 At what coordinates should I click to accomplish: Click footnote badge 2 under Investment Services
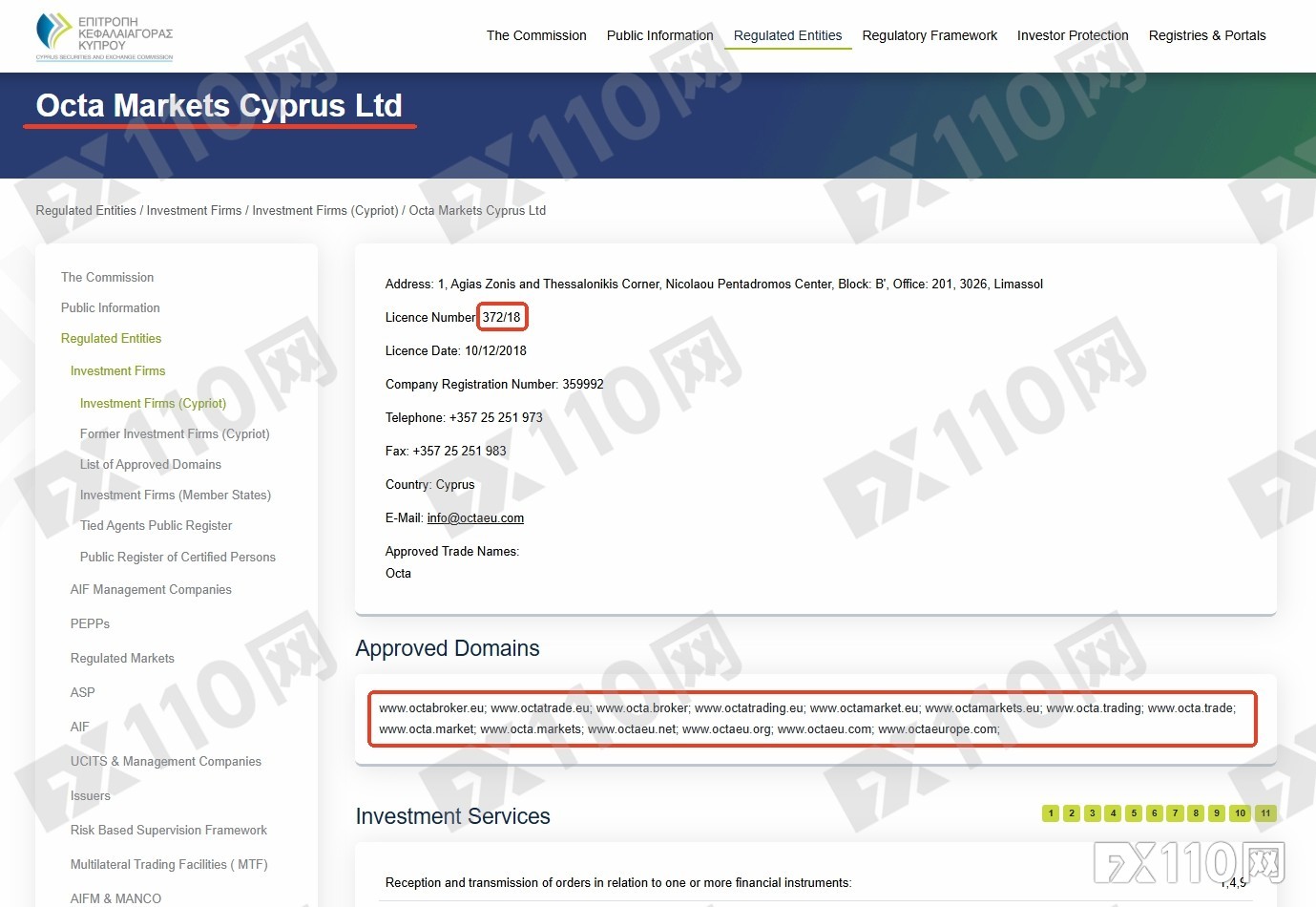1072,813
